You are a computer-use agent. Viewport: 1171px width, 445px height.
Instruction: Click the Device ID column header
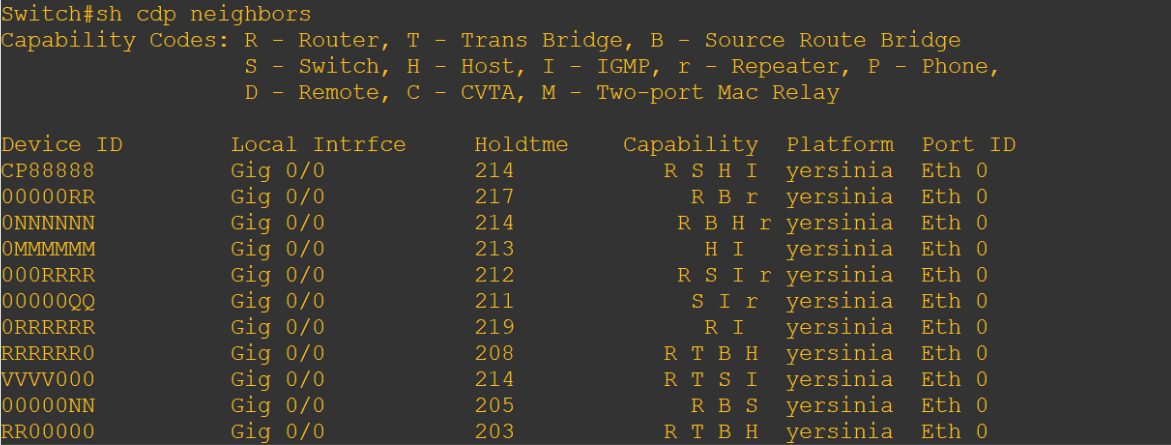click(x=61, y=144)
